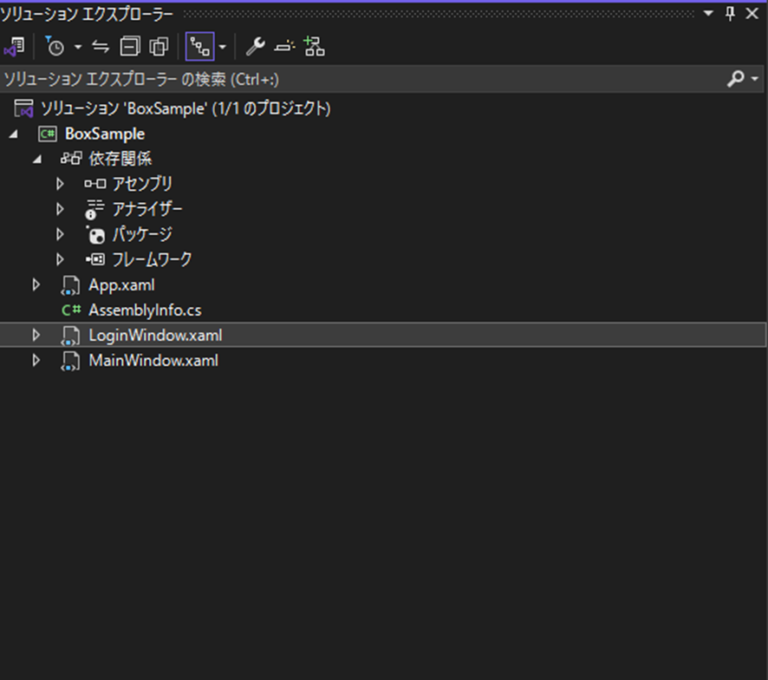Click Sync with Active Document arrows icon

[100, 46]
